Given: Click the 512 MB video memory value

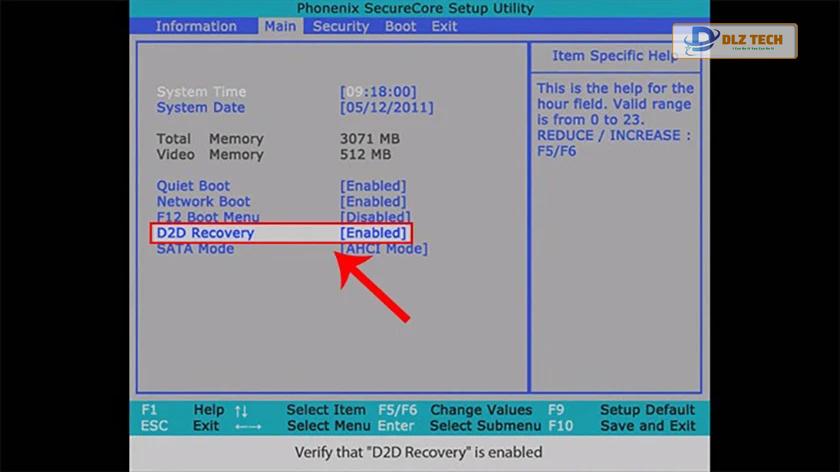Looking at the screenshot, I should point(365,154).
